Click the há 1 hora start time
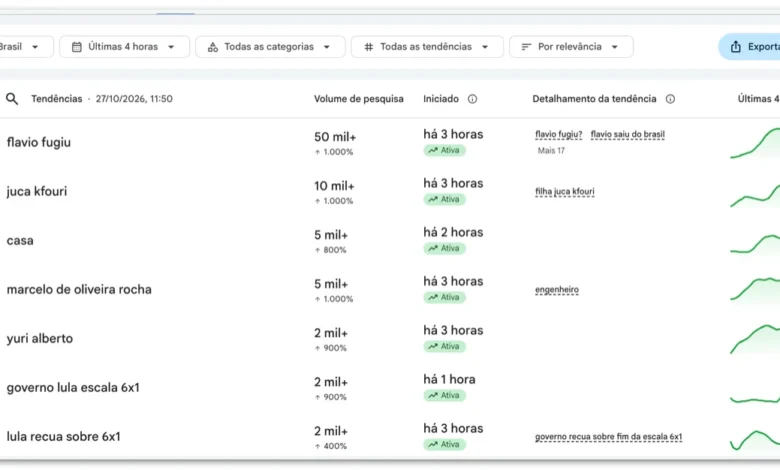Screen dimensions: 780x470 [449, 379]
